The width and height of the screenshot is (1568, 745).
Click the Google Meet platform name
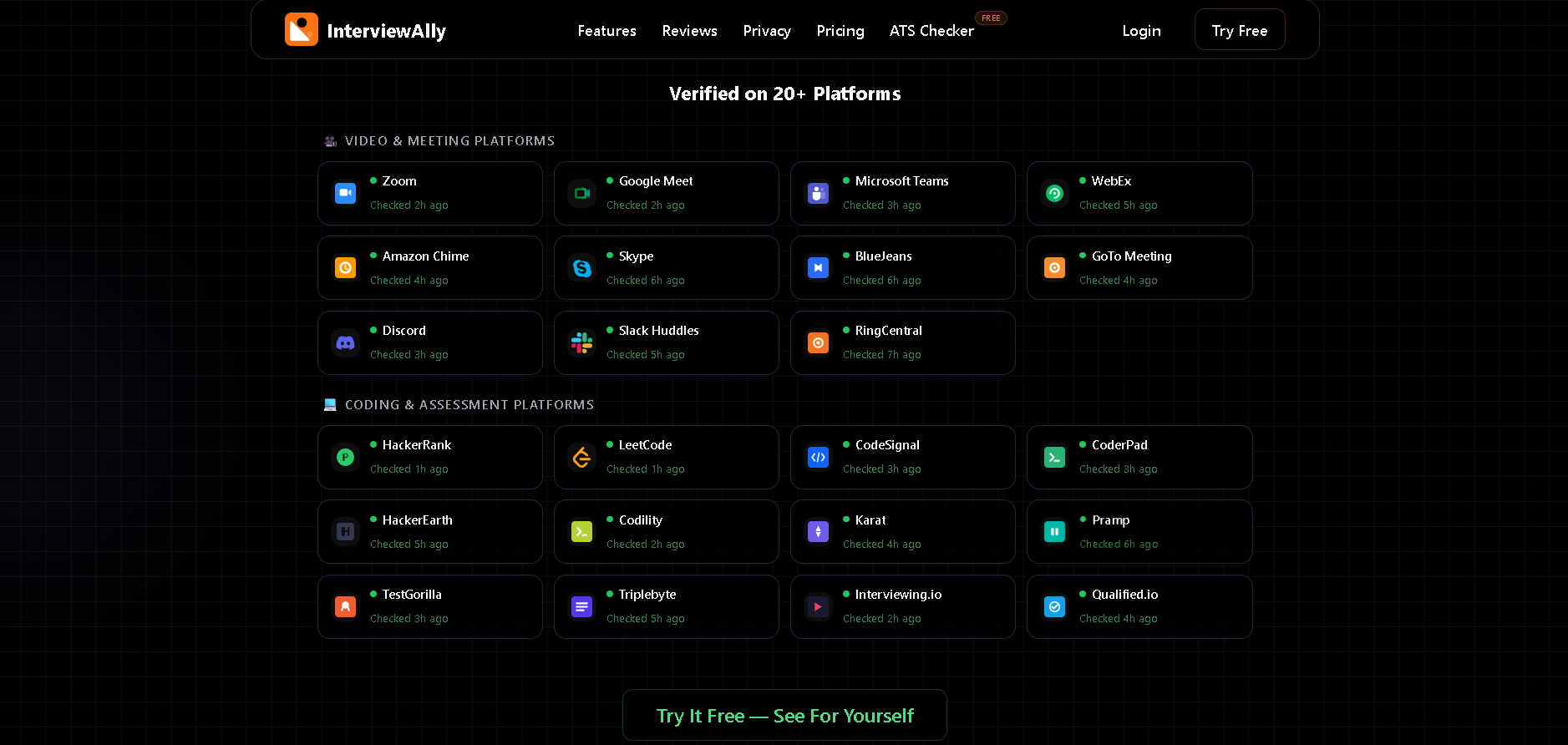(656, 181)
